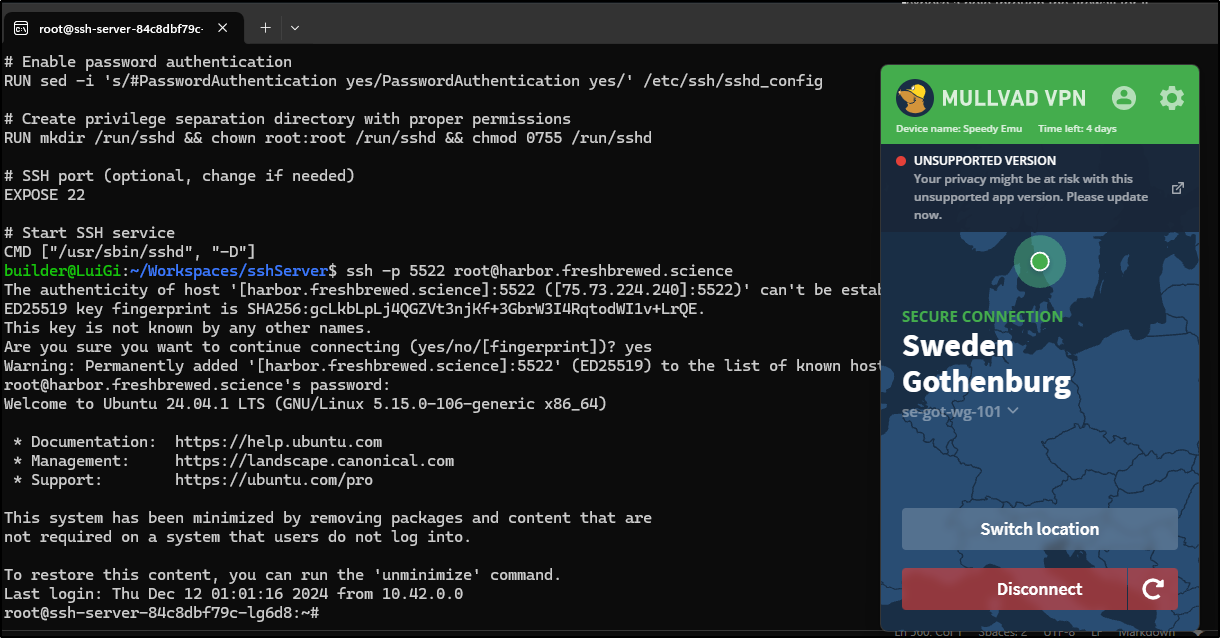Click the UNSUPPORTED VERSION heading
Viewport: 1220px width, 638px height.
tap(985, 161)
